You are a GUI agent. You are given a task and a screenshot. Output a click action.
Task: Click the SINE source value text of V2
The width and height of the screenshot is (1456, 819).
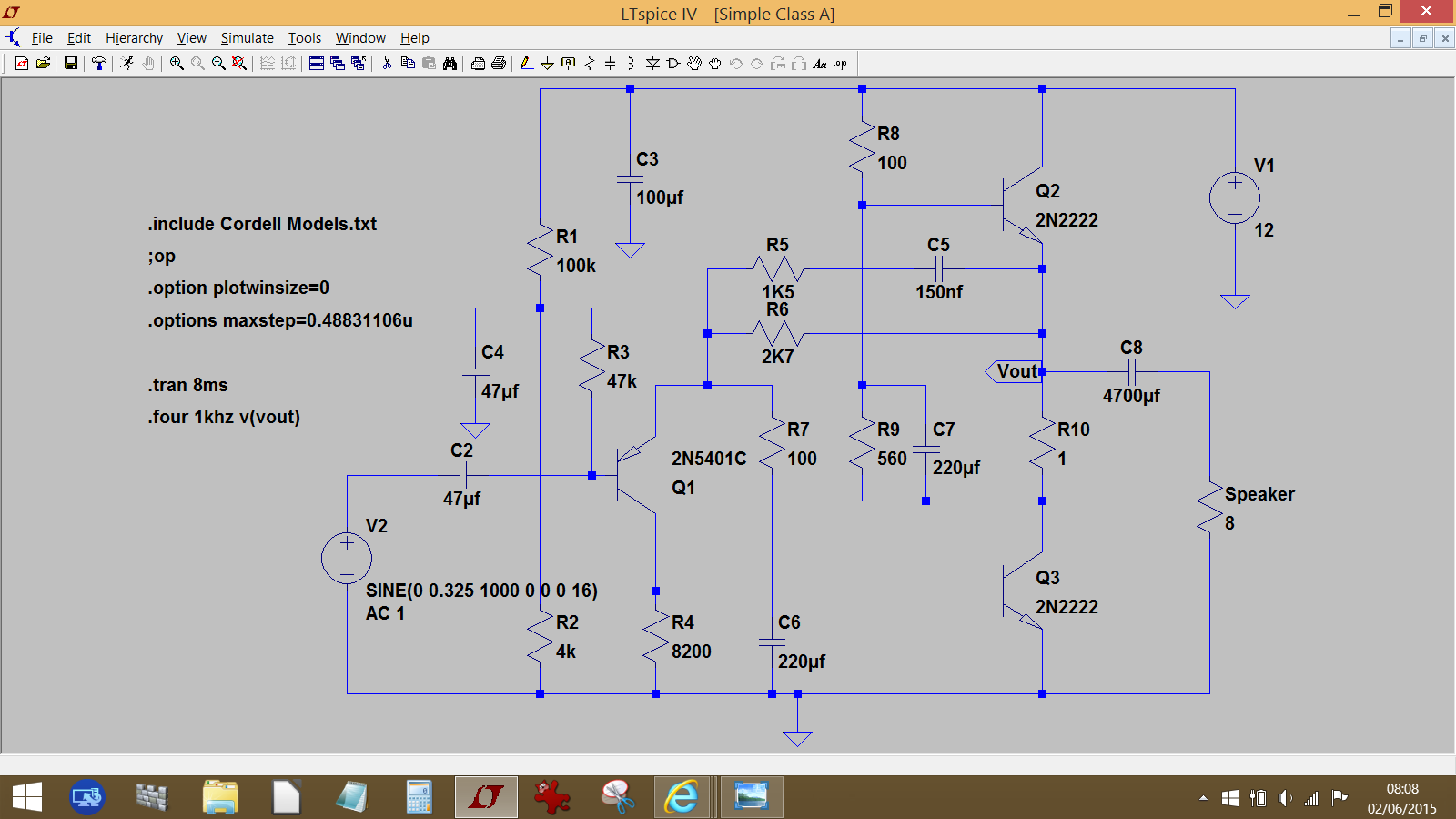pyautogui.click(x=481, y=591)
